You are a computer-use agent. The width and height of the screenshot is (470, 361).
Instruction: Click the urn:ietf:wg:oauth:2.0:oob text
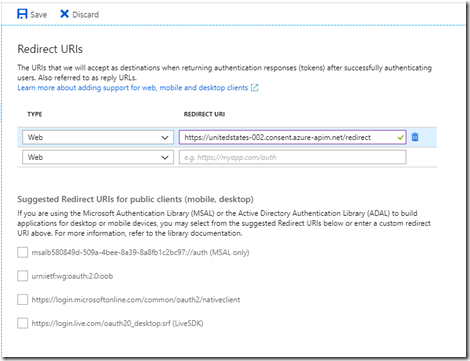click(72, 276)
